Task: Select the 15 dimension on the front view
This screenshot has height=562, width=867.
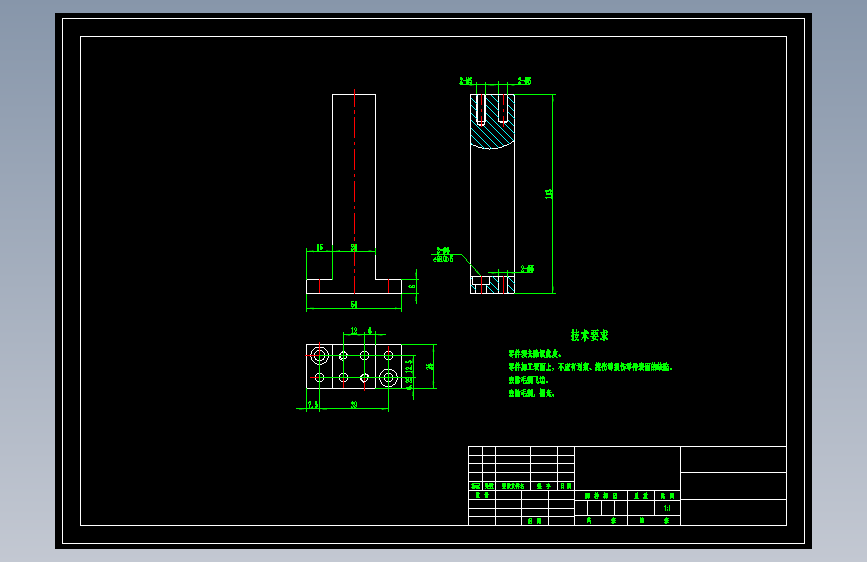Action: click(319, 247)
